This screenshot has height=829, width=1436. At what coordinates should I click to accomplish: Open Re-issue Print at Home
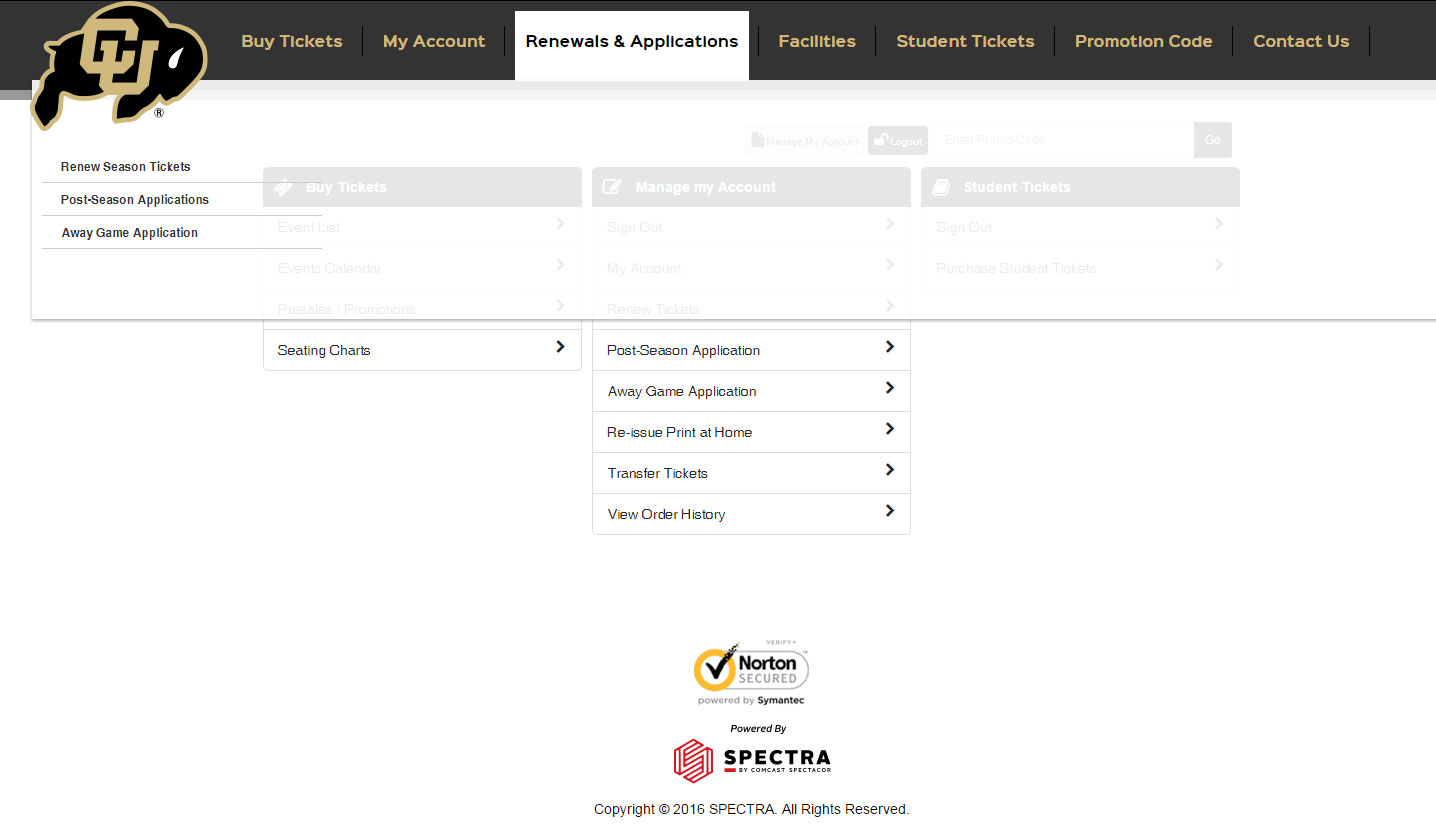[679, 432]
